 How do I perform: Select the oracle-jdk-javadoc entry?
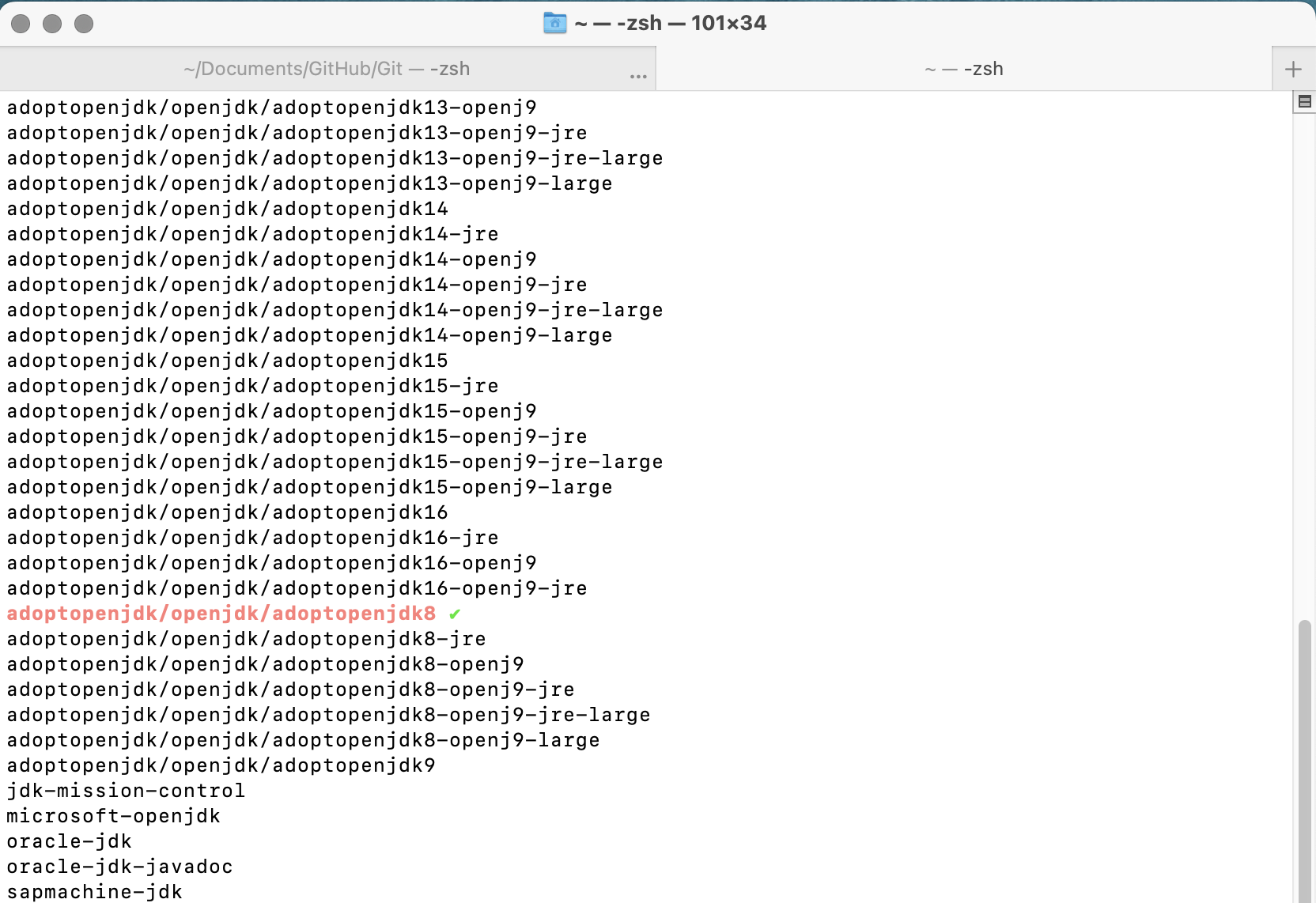pos(119,867)
